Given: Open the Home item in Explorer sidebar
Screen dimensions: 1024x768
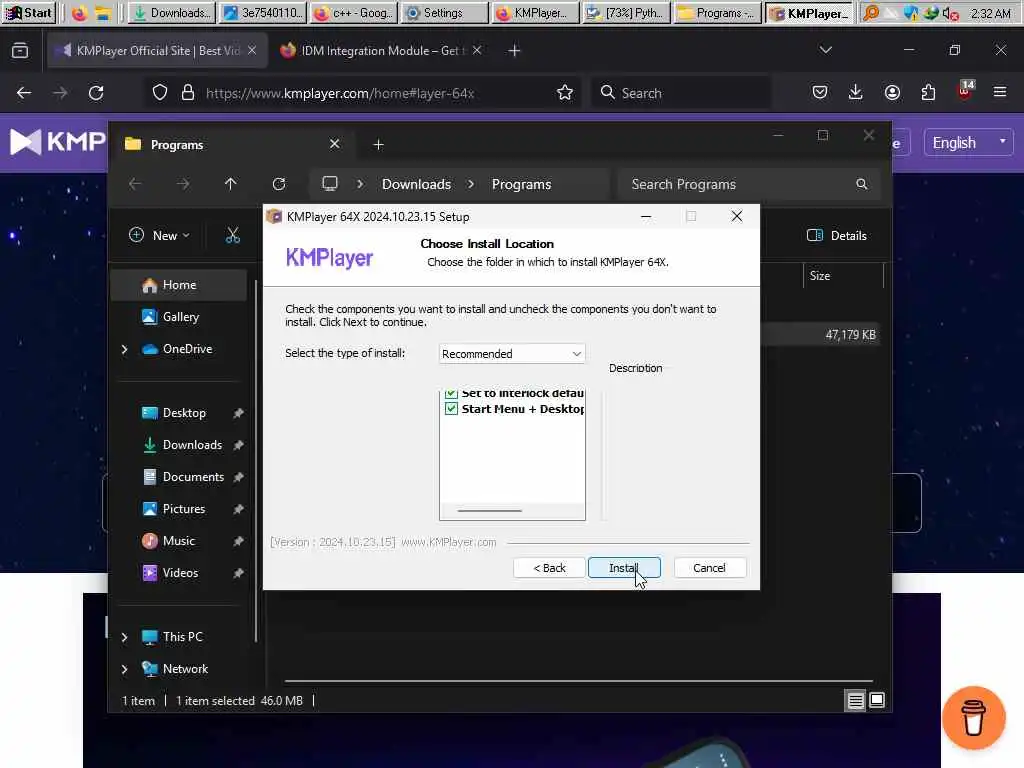Looking at the screenshot, I should coord(179,285).
